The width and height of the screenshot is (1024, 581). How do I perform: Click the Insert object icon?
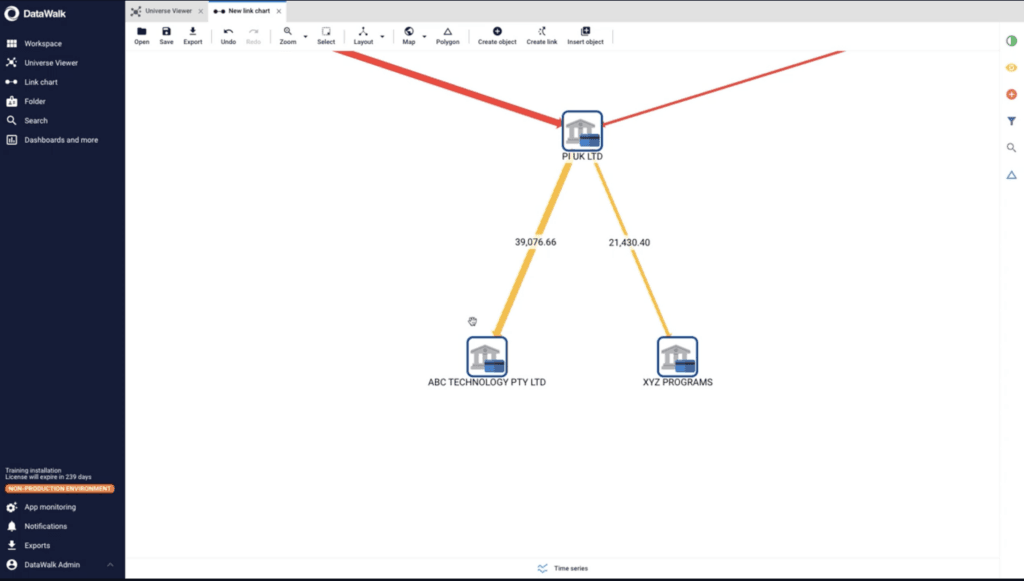click(585, 32)
